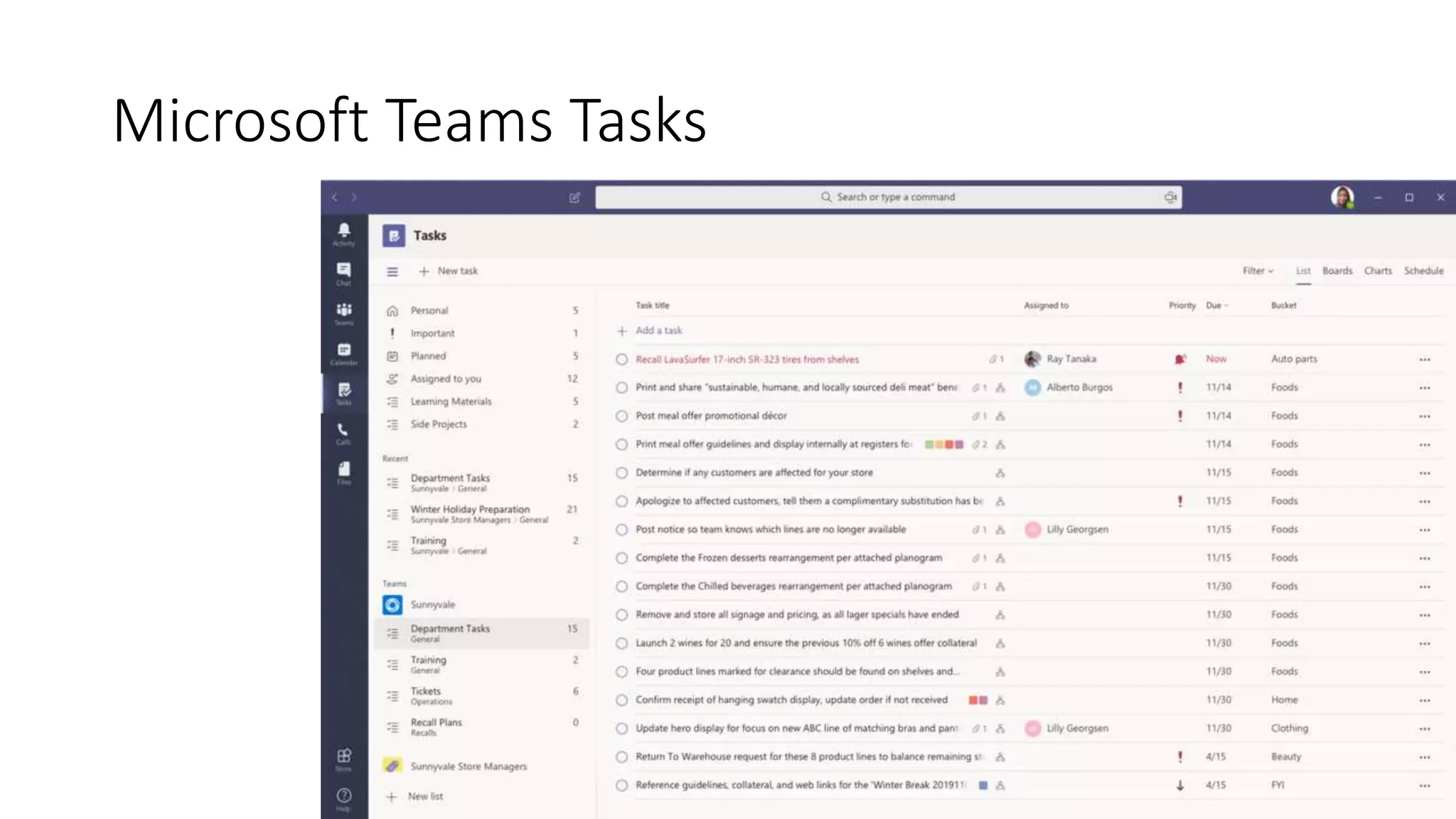The height and width of the screenshot is (819, 1456).
Task: Sort by the Due column arrow
Action: pyautogui.click(x=1226, y=306)
